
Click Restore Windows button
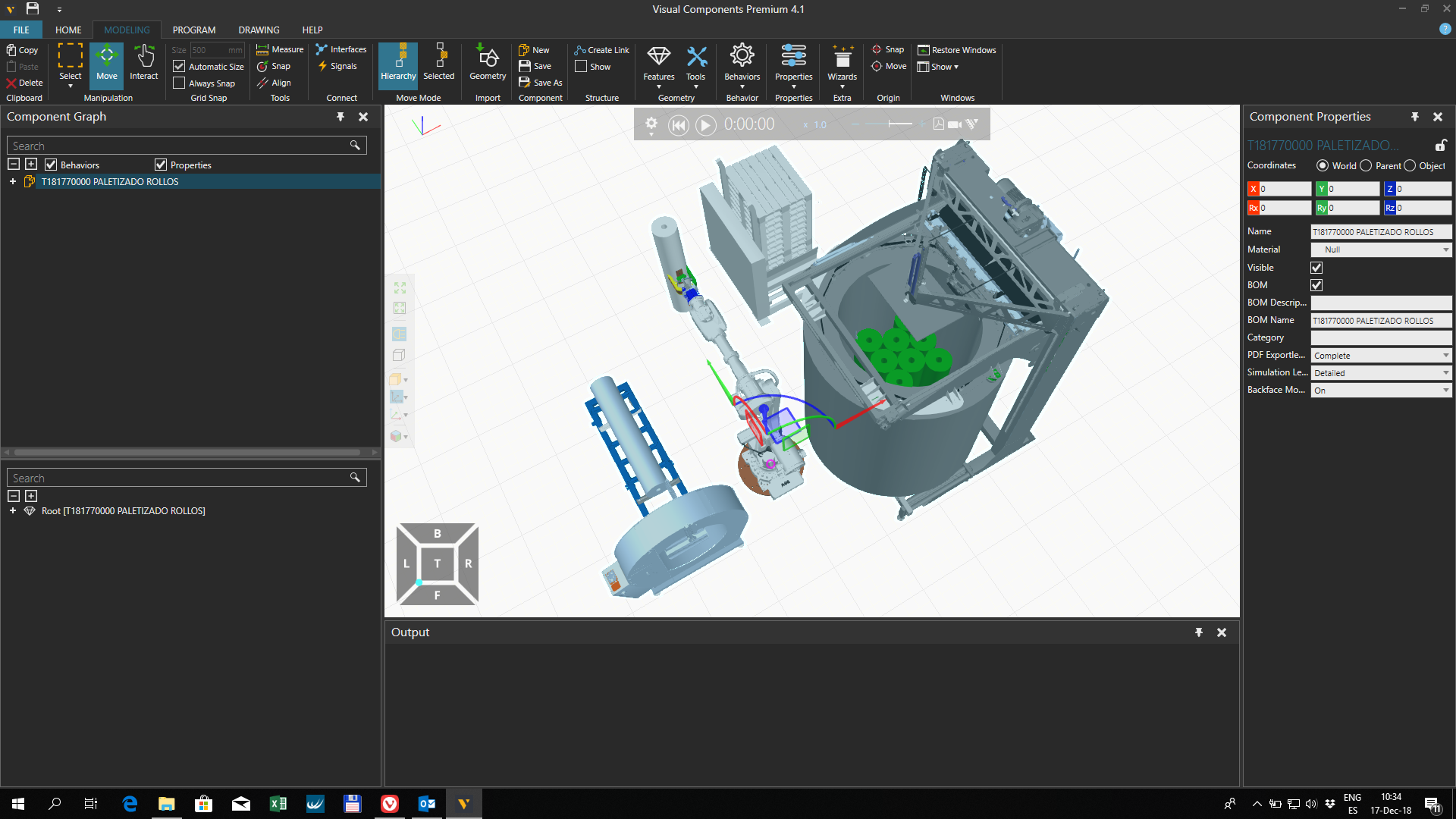pyautogui.click(x=956, y=50)
